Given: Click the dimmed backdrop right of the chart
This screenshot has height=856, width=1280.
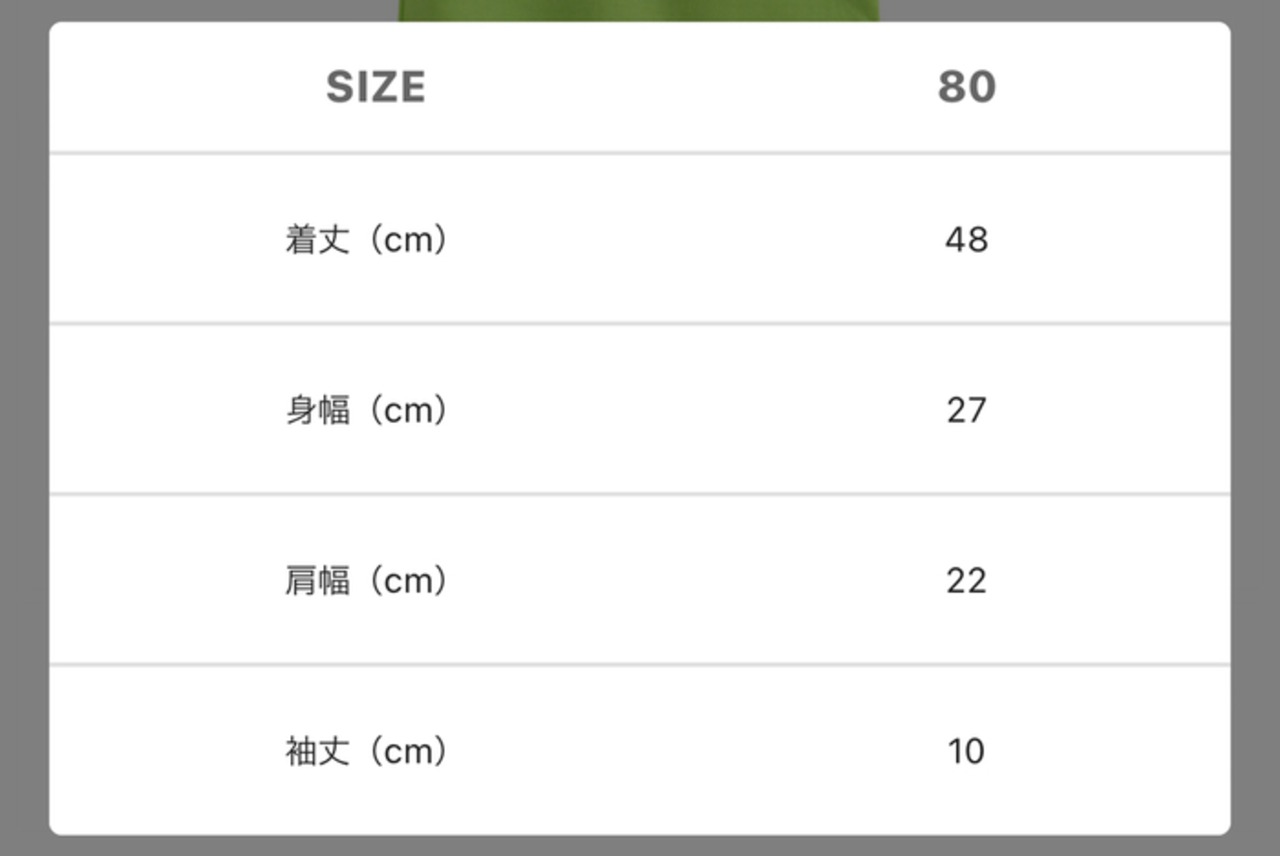Looking at the screenshot, I should coord(1255,428).
